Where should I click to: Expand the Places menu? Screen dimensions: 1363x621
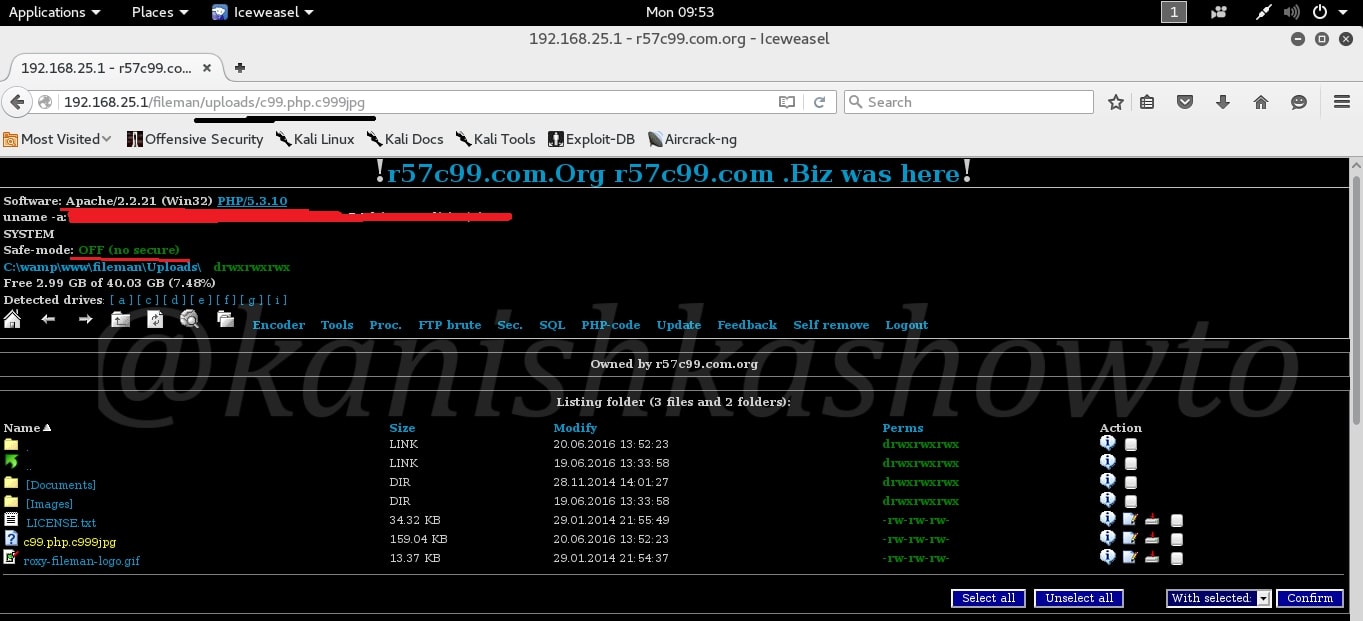[159, 12]
